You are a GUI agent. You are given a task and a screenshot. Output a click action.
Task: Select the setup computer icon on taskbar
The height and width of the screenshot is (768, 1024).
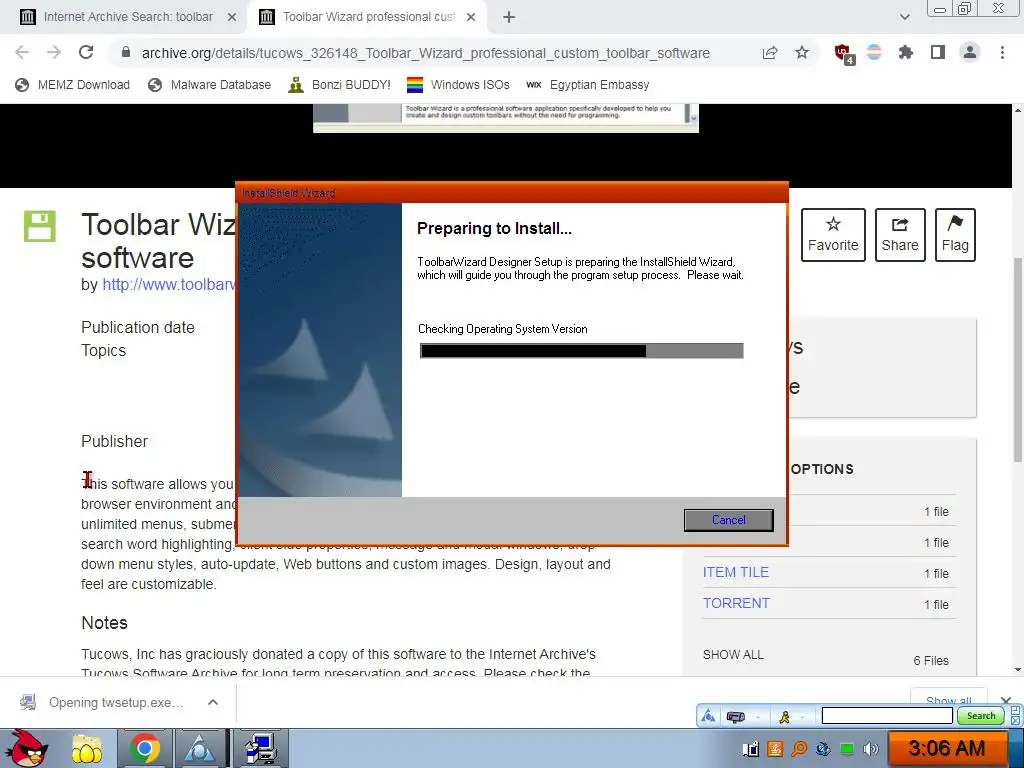pos(261,748)
